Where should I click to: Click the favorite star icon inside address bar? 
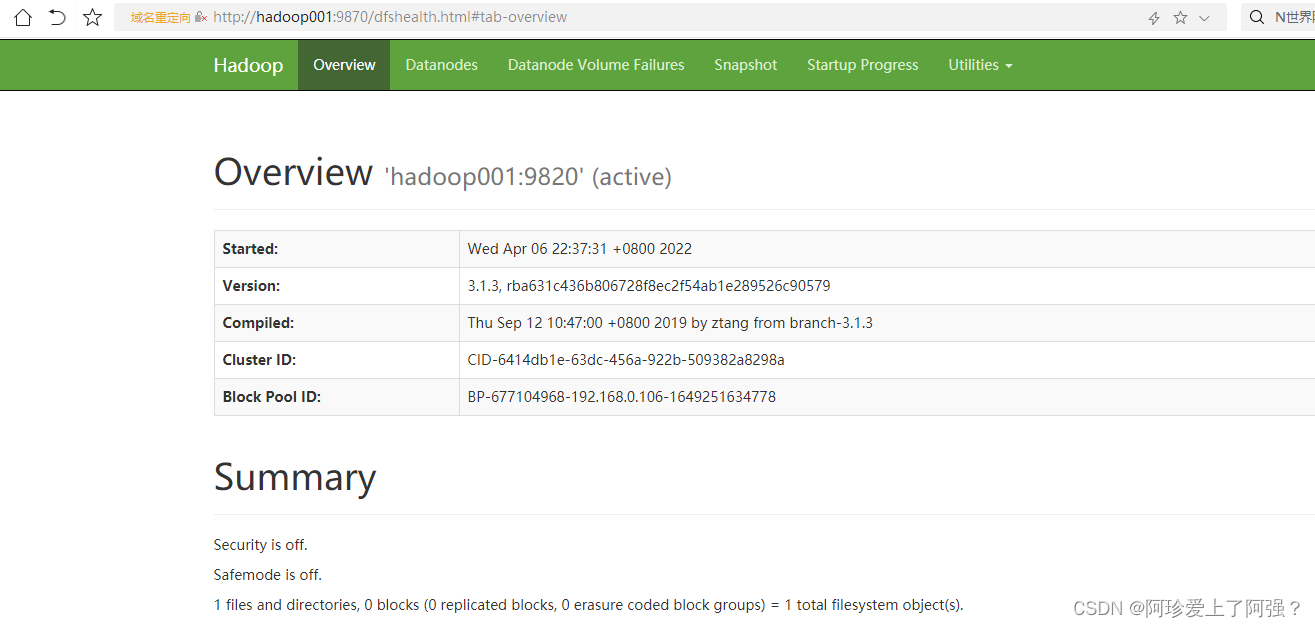tap(1180, 18)
